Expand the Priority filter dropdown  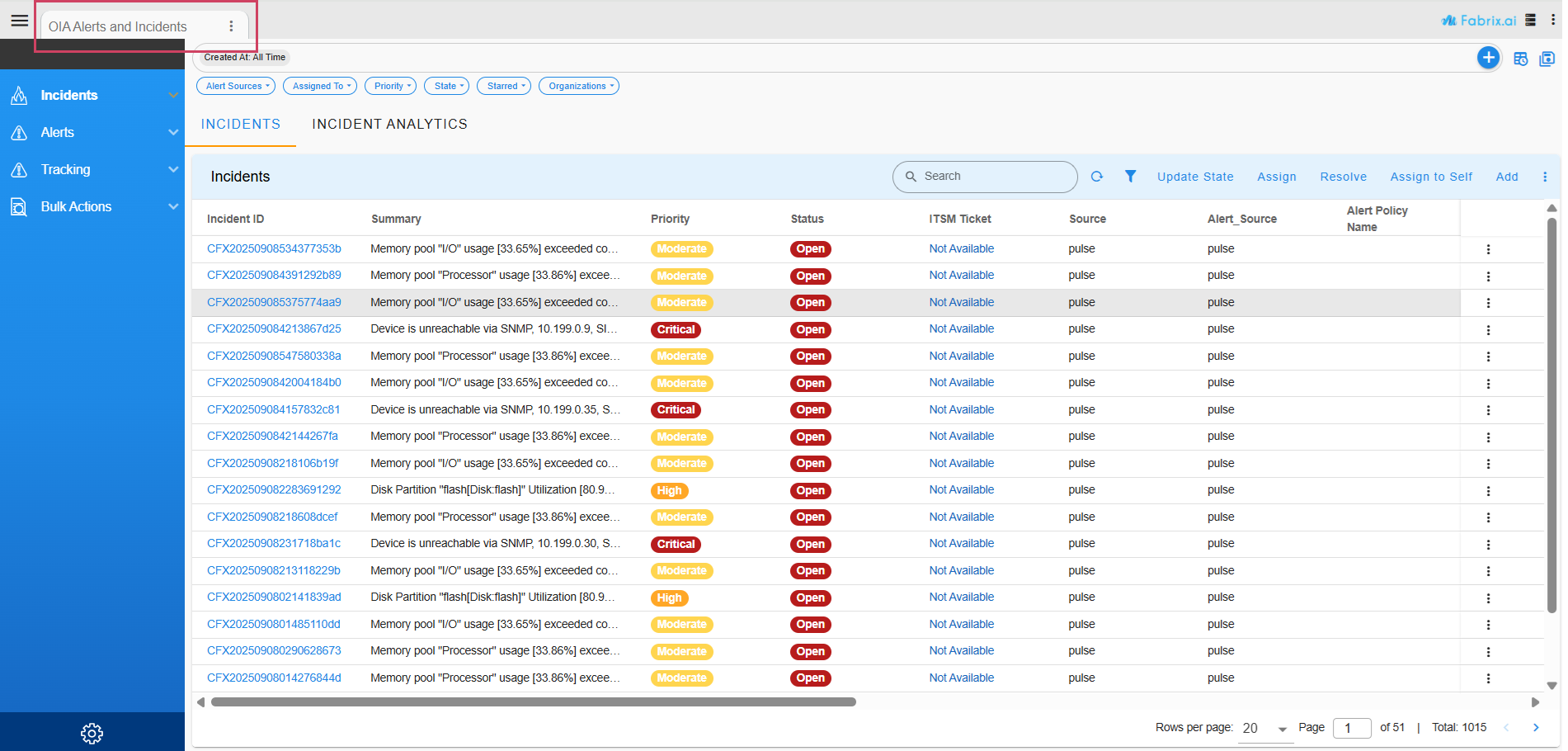click(x=390, y=86)
